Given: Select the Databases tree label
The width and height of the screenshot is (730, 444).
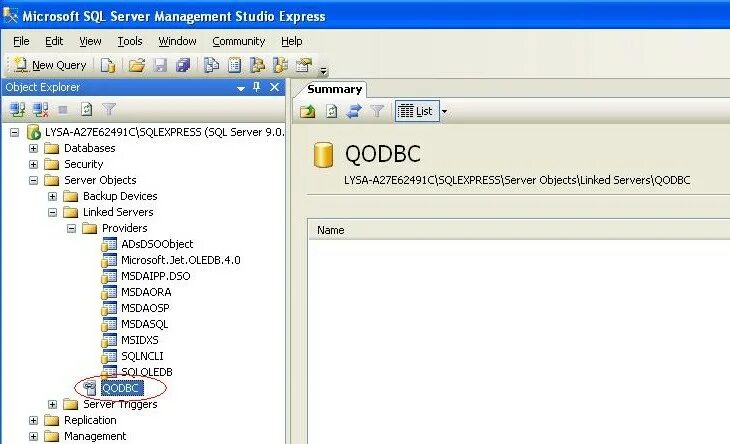Looking at the screenshot, I should point(89,148).
